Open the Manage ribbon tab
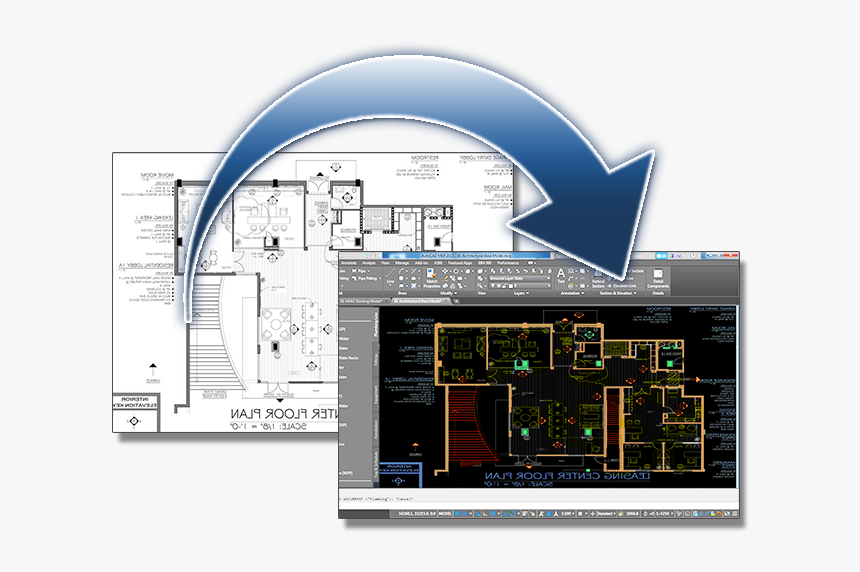Image resolution: width=860 pixels, height=572 pixels. (x=401, y=263)
